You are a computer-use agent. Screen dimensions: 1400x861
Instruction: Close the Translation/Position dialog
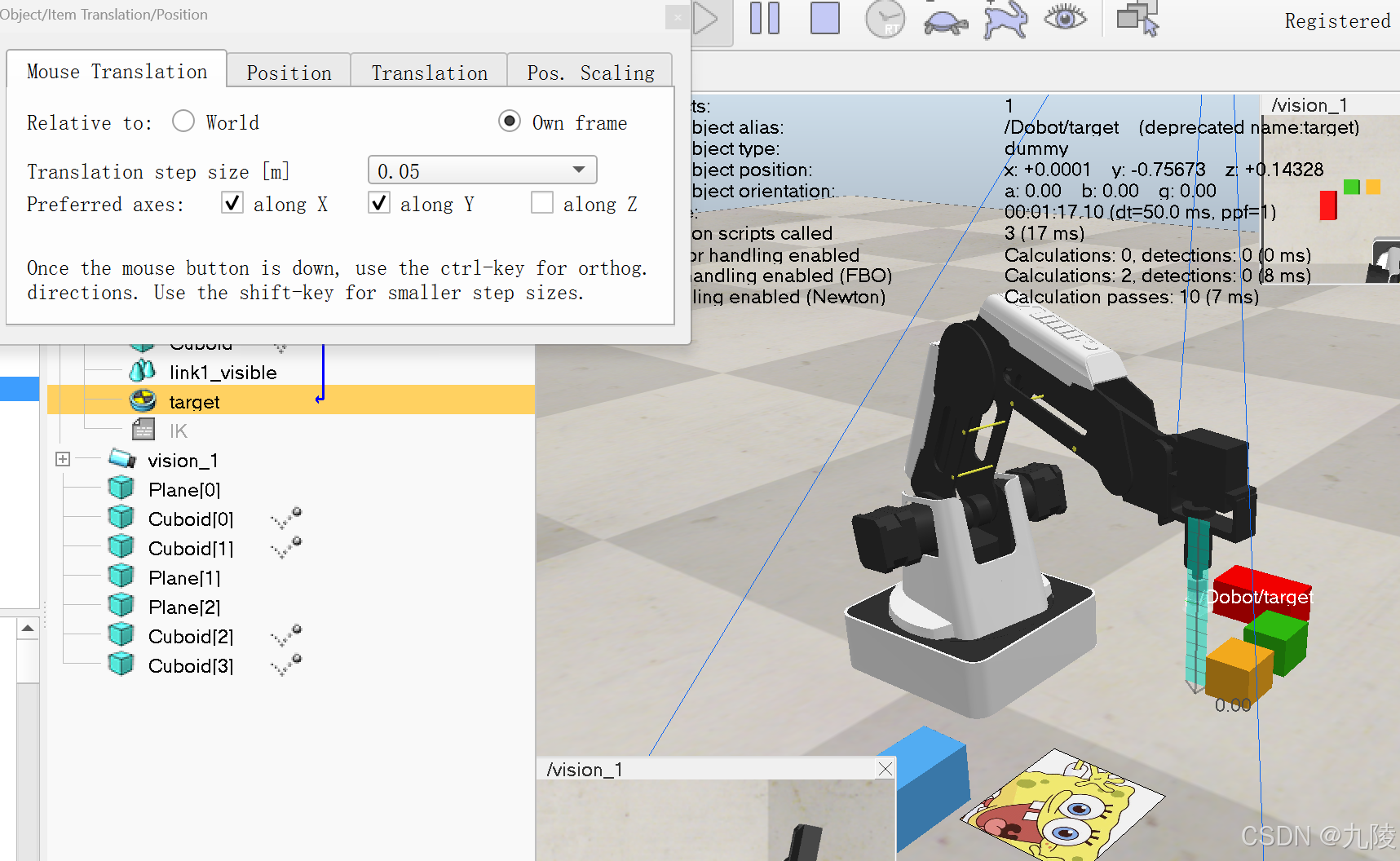point(678,17)
